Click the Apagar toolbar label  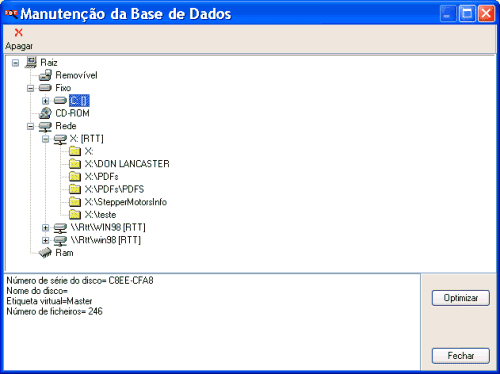(19, 46)
